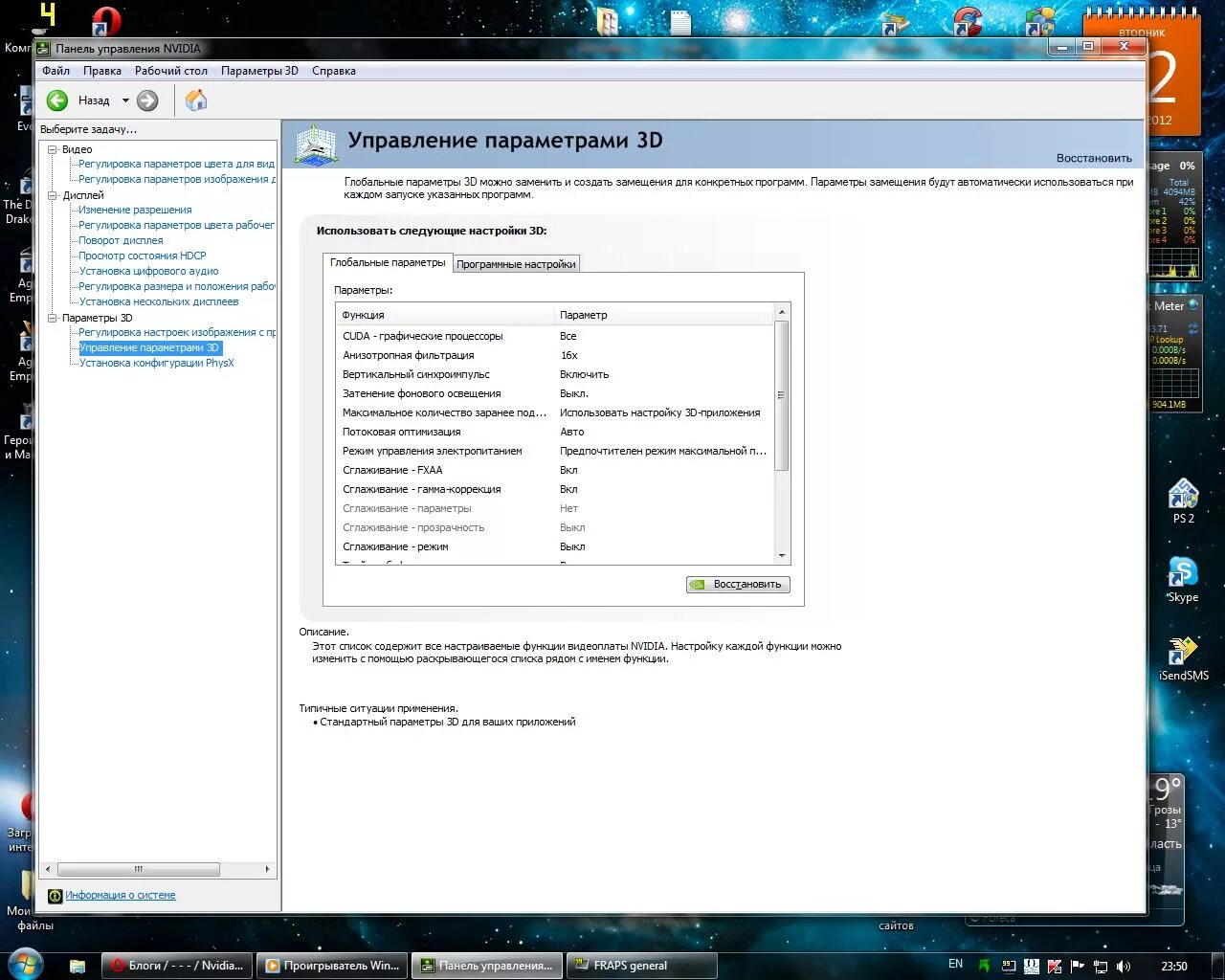
Task: Click the task tree left scroll arrow
Action: [49, 869]
